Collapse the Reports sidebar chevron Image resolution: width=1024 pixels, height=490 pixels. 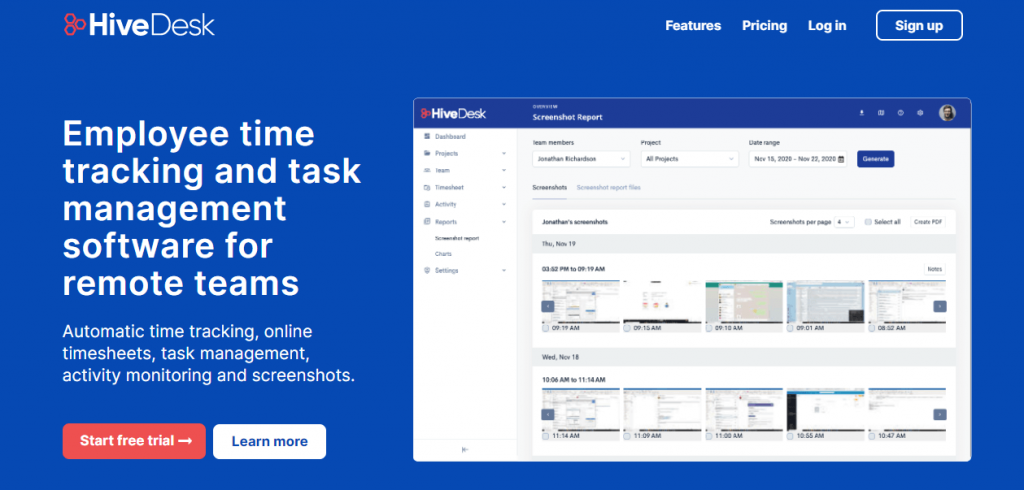[504, 222]
